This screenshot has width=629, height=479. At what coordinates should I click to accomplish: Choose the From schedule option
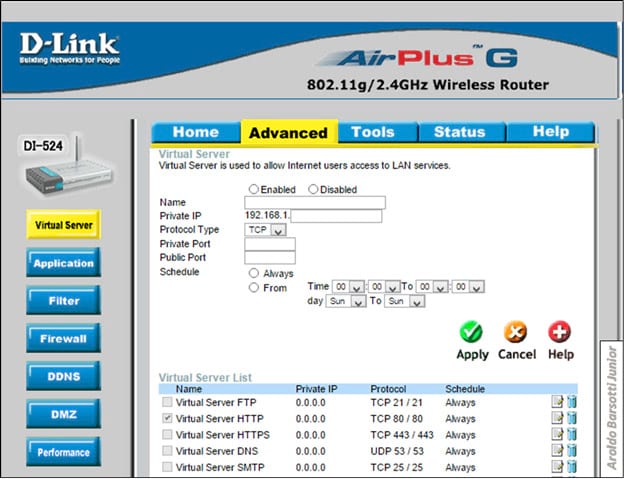tap(253, 288)
